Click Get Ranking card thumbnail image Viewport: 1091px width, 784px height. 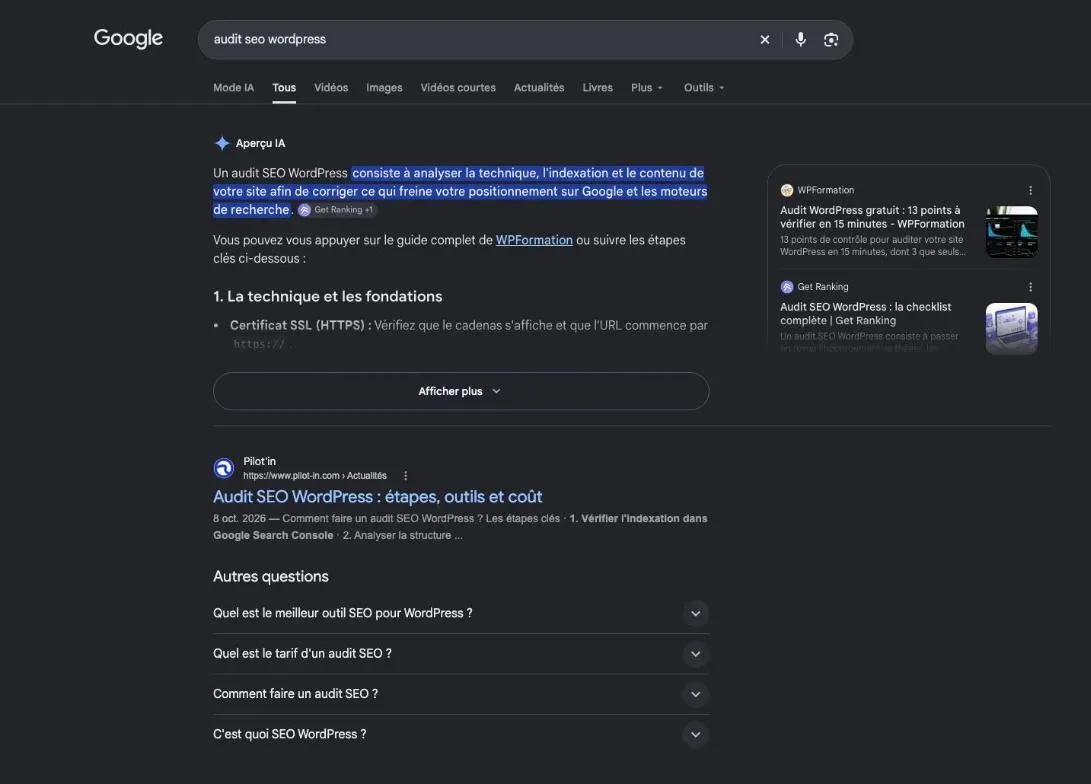[x=1012, y=328]
